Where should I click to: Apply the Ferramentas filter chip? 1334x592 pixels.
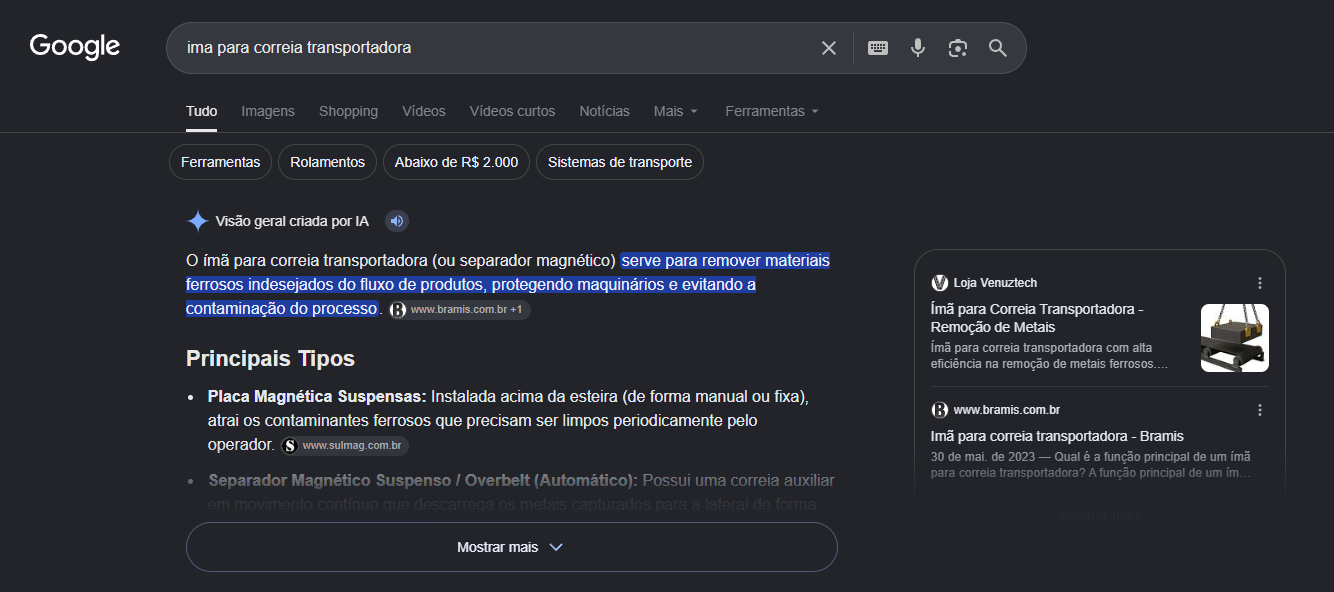220,162
